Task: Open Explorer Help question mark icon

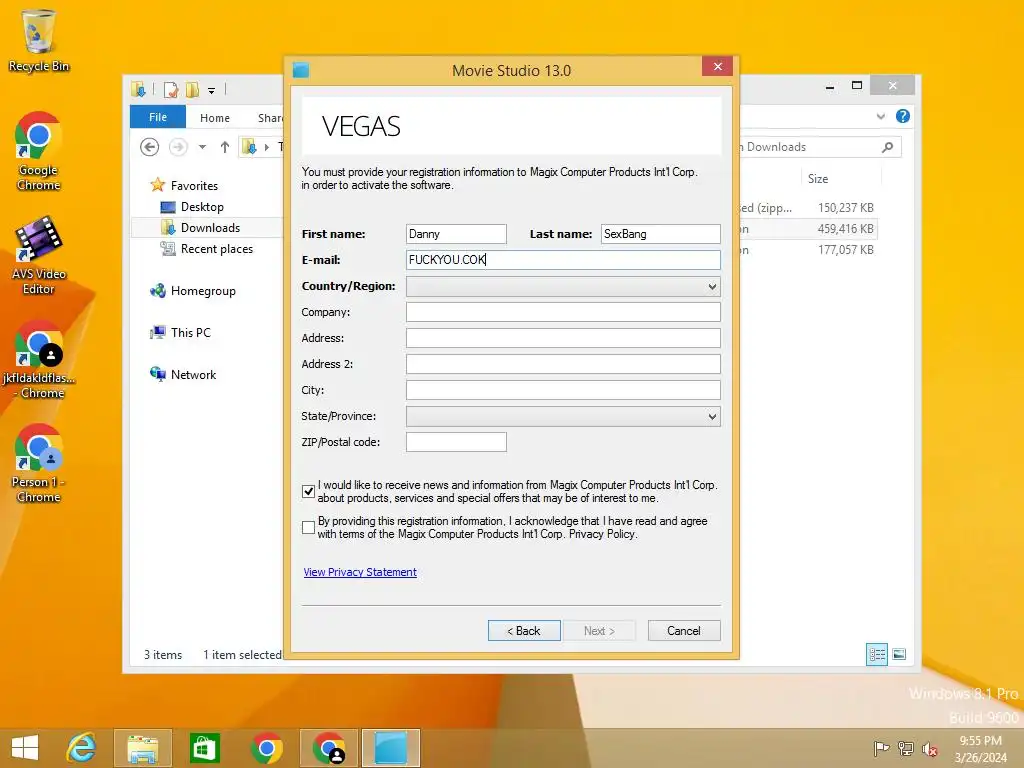Action: coord(903,116)
